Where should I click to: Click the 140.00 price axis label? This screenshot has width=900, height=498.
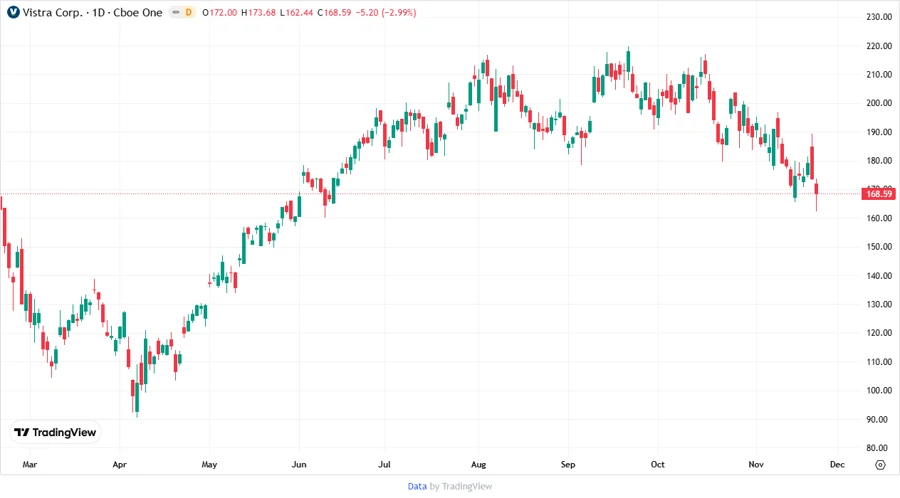click(879, 275)
